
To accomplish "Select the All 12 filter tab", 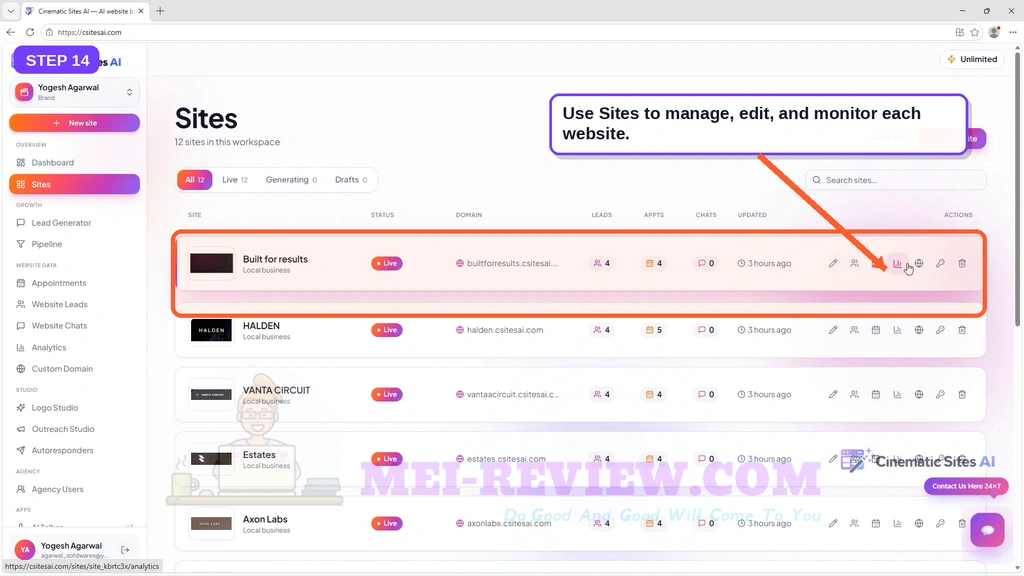I will click(x=195, y=180).
